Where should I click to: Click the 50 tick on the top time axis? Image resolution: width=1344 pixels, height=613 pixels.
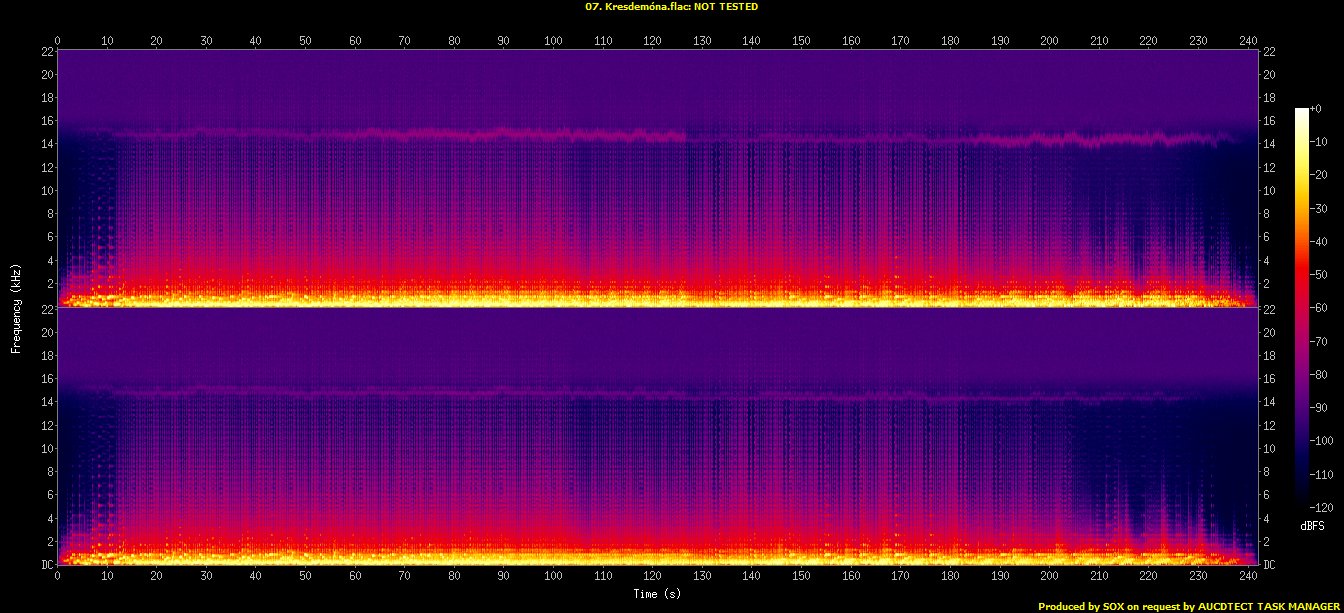click(305, 41)
